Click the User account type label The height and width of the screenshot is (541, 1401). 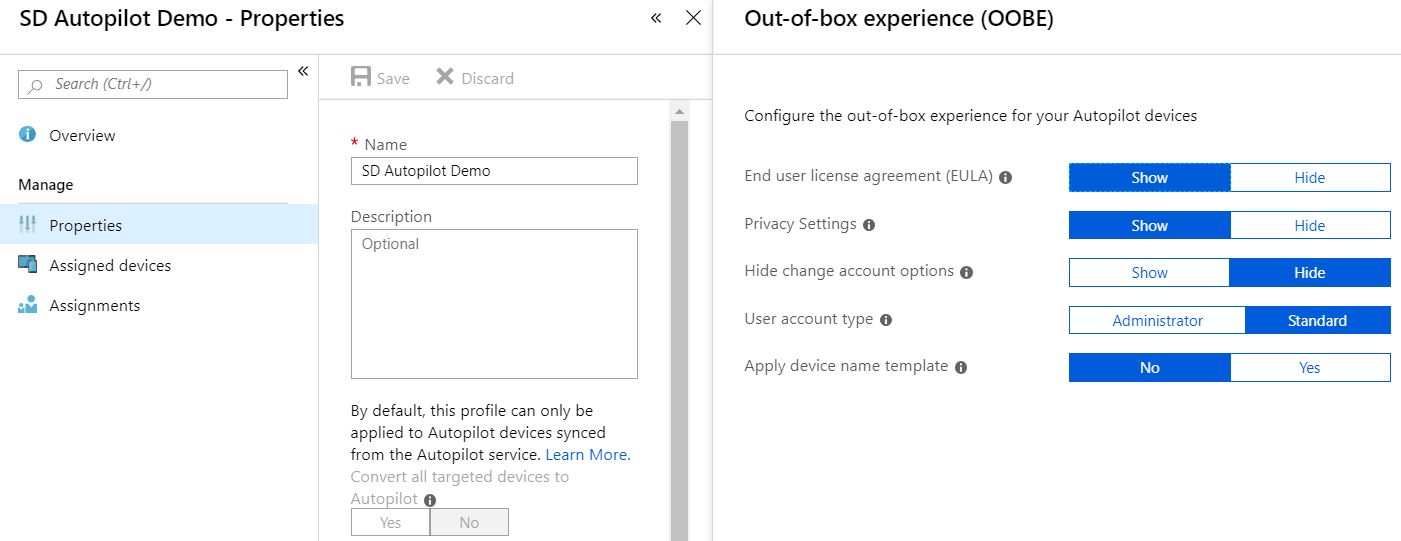point(809,319)
